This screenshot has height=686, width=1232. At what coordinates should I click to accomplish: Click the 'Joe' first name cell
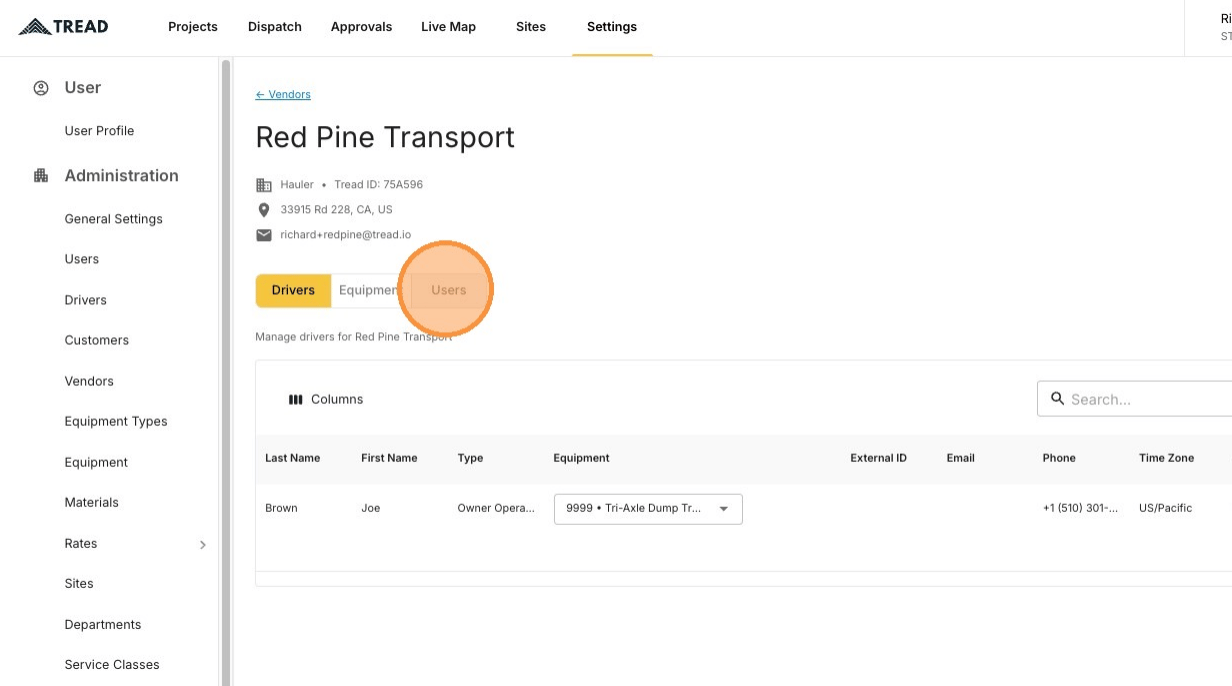pyautogui.click(x=371, y=508)
